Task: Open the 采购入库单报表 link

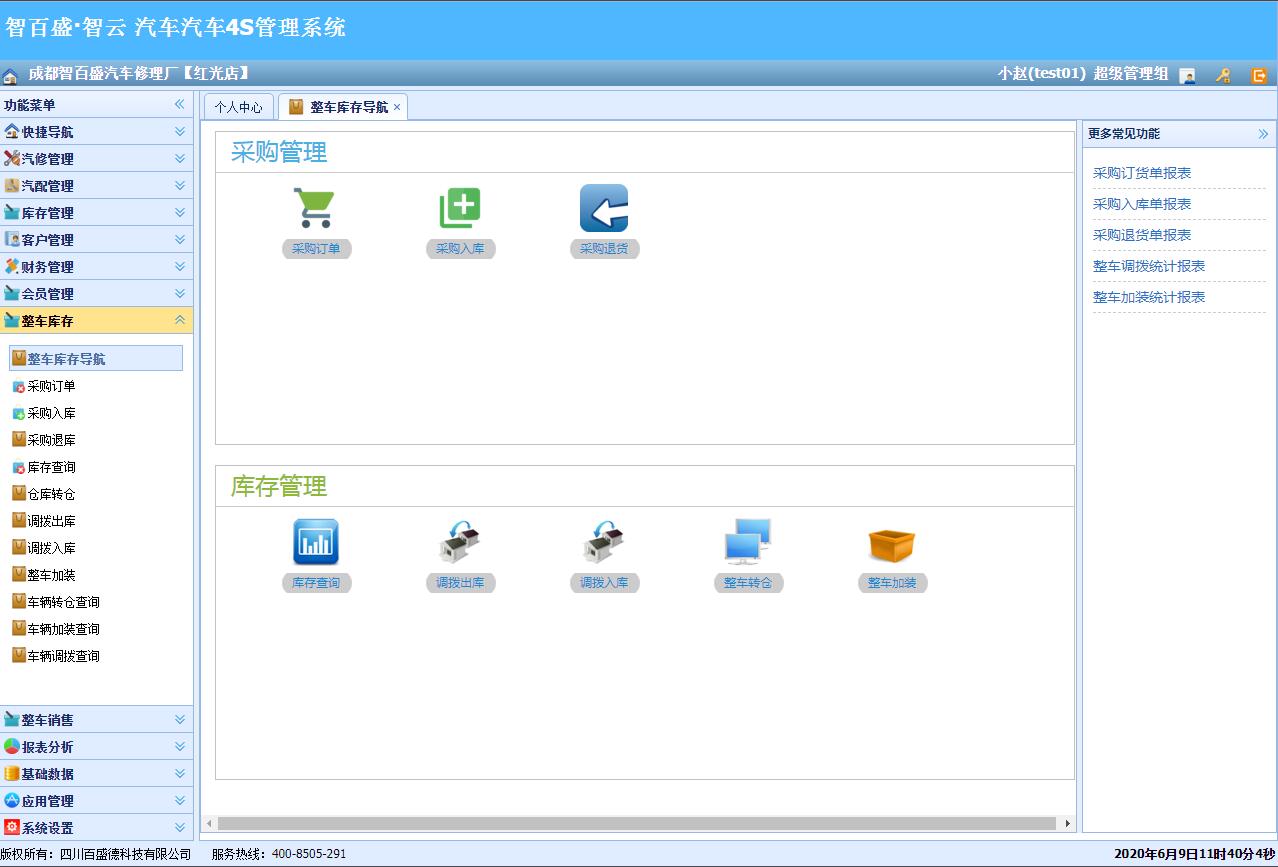Action: click(x=1142, y=204)
